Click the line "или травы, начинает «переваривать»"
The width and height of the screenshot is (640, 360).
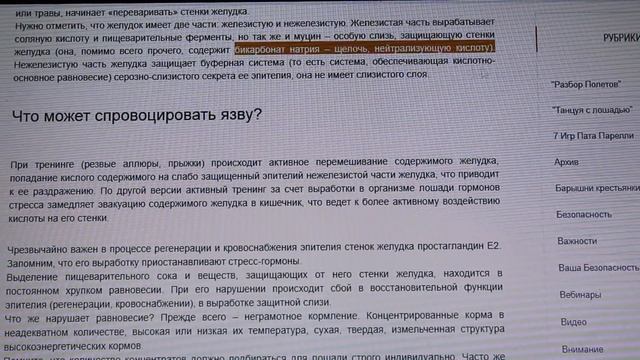pyautogui.click(x=132, y=12)
